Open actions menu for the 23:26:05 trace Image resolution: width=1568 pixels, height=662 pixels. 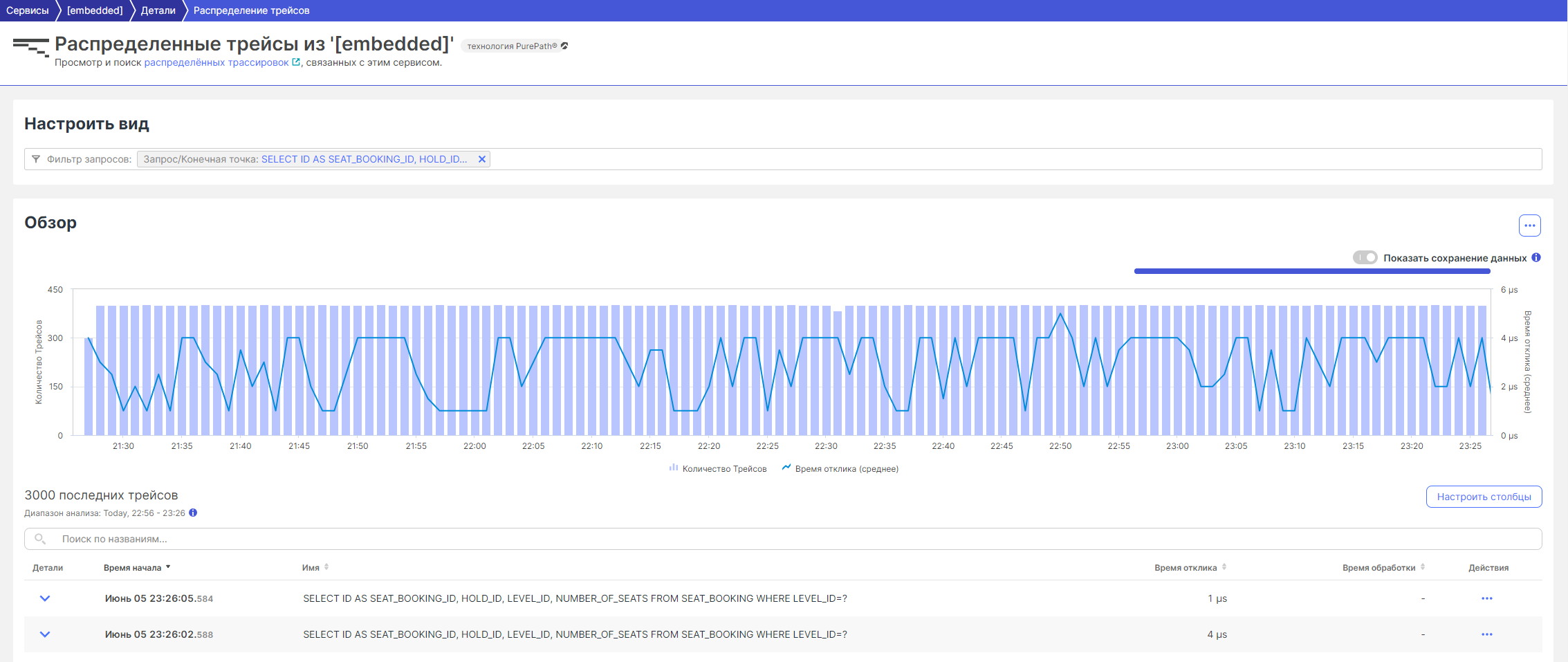[x=1486, y=598]
